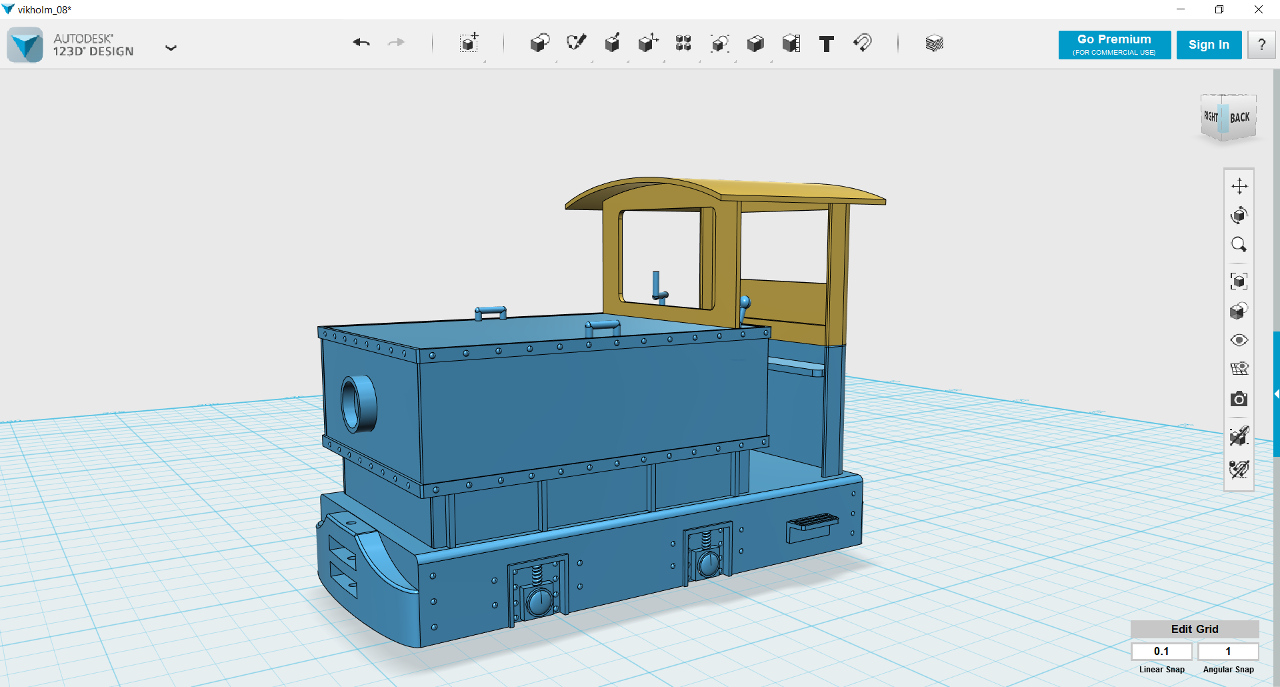Open the Sketch tool menu
The width and height of the screenshot is (1280, 687).
576,43
